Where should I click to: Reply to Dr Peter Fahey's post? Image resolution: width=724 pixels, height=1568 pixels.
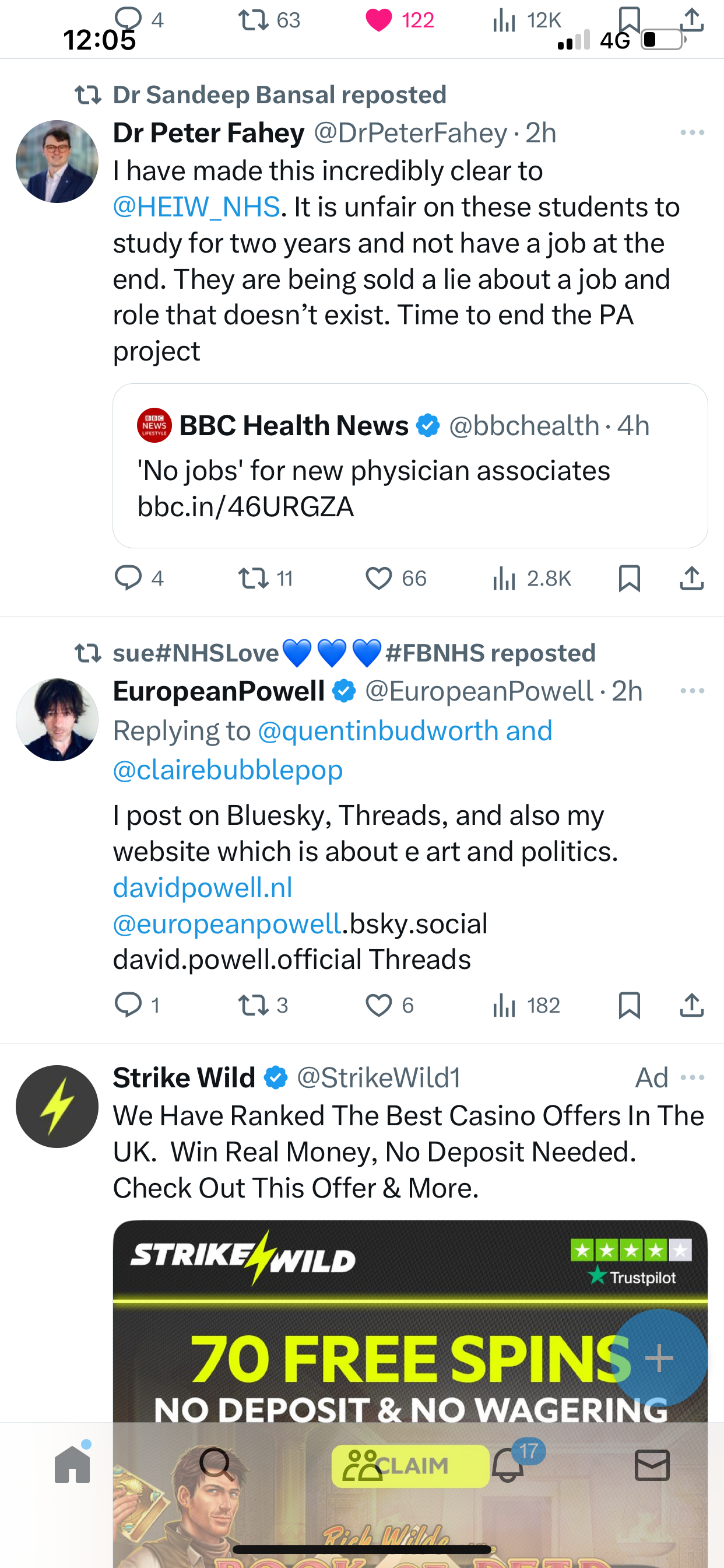128,578
